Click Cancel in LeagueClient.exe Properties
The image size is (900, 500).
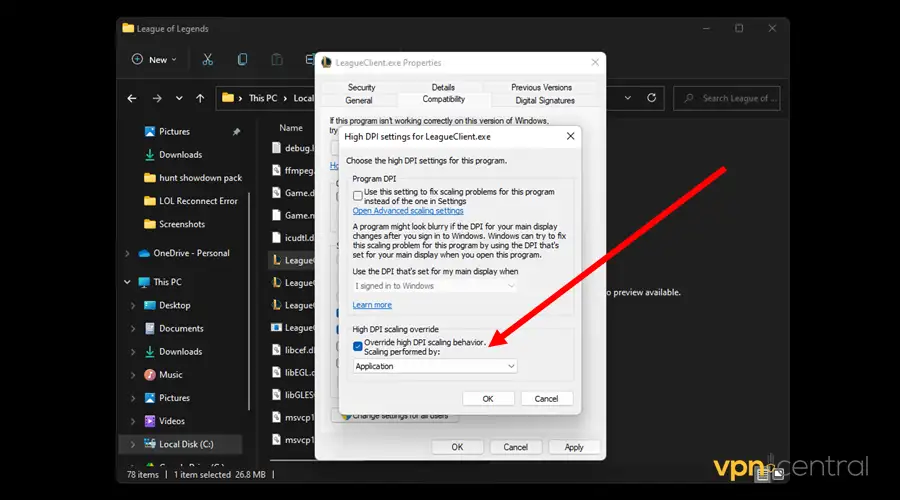coord(515,447)
